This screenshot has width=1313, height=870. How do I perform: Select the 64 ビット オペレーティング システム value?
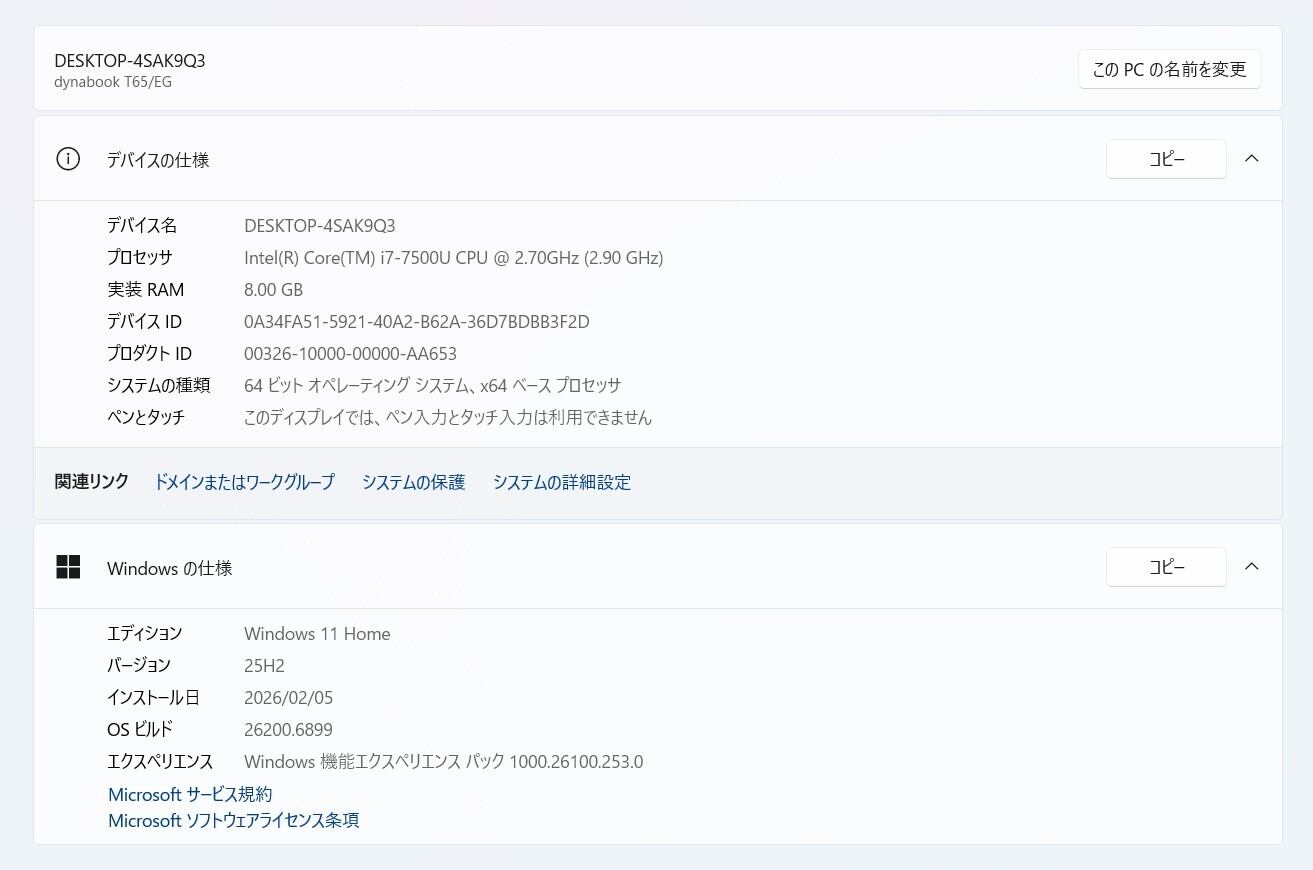[x=432, y=385]
